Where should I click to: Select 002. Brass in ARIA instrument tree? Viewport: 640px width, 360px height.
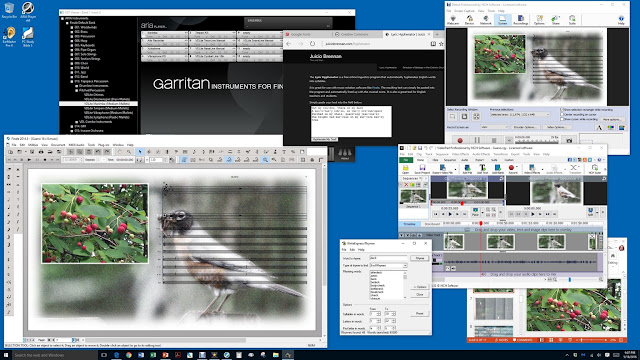(81, 32)
